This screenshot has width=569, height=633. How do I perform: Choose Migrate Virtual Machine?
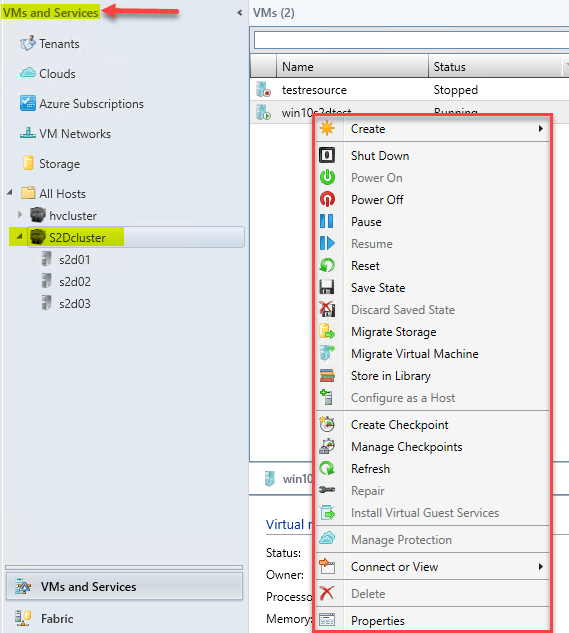click(x=432, y=354)
